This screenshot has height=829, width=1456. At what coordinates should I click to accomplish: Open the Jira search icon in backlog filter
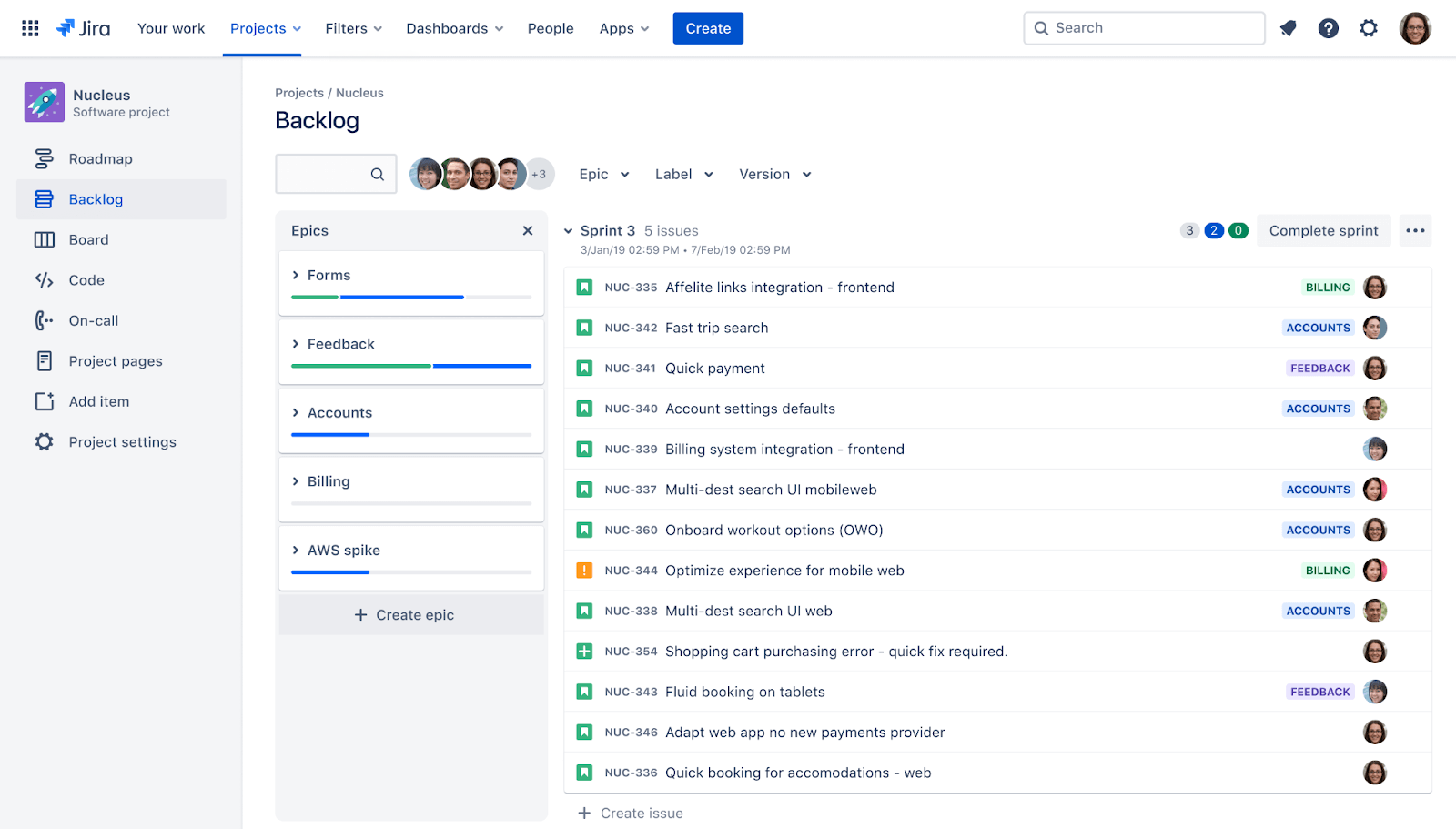[x=377, y=174]
